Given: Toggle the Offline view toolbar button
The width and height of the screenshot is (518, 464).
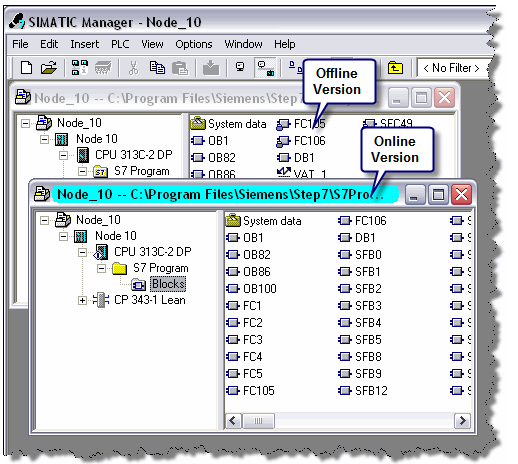Looking at the screenshot, I should [266, 68].
